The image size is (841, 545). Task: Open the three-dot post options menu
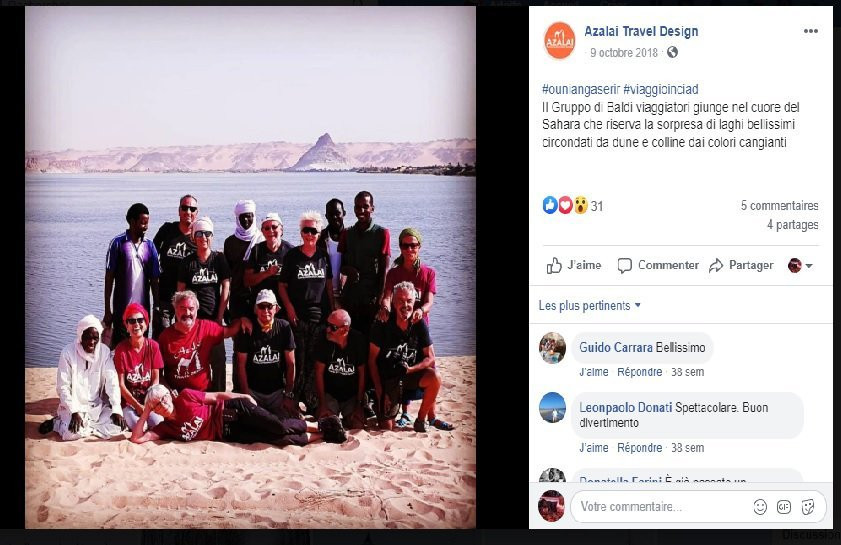pos(810,31)
